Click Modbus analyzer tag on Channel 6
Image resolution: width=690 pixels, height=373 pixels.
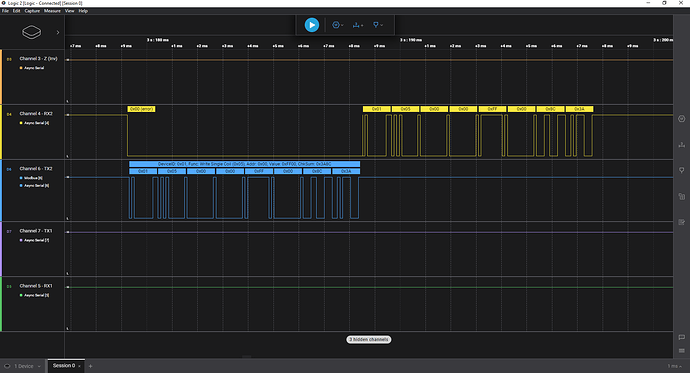click(31, 178)
